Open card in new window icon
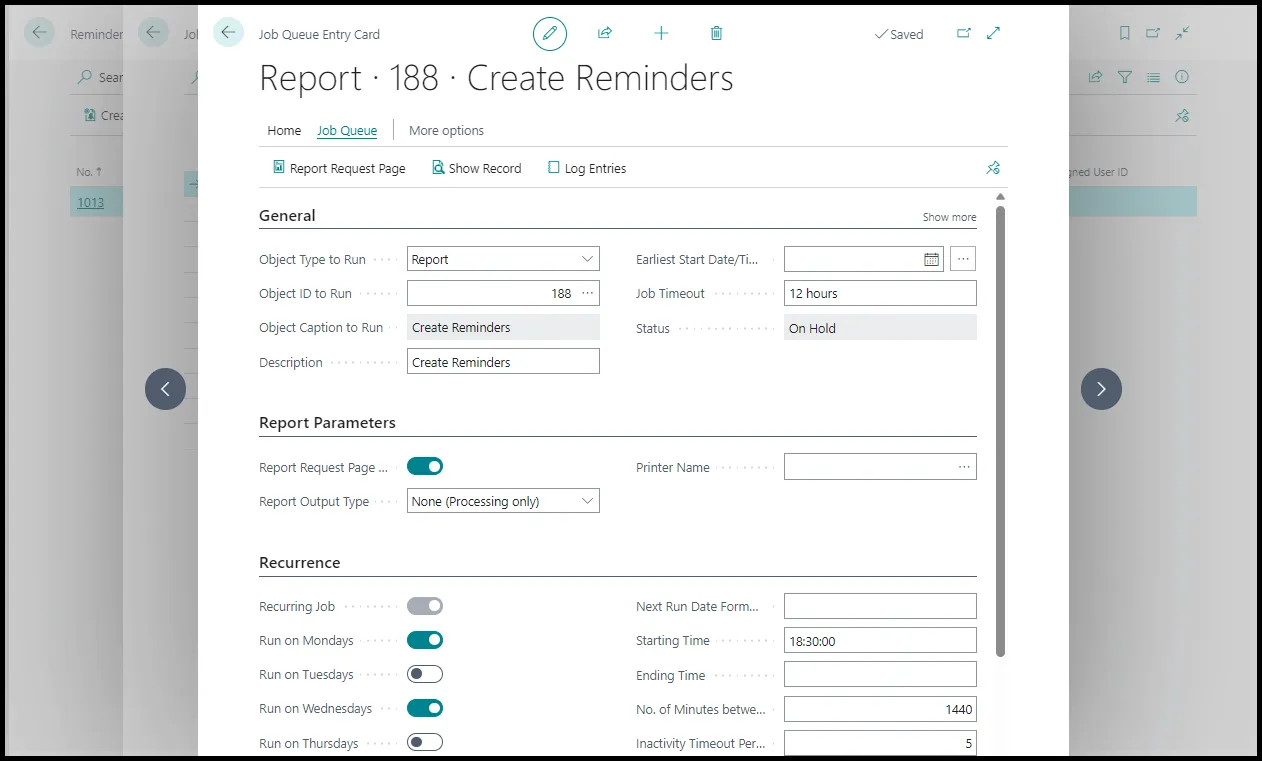The width and height of the screenshot is (1262, 761). [964, 33]
